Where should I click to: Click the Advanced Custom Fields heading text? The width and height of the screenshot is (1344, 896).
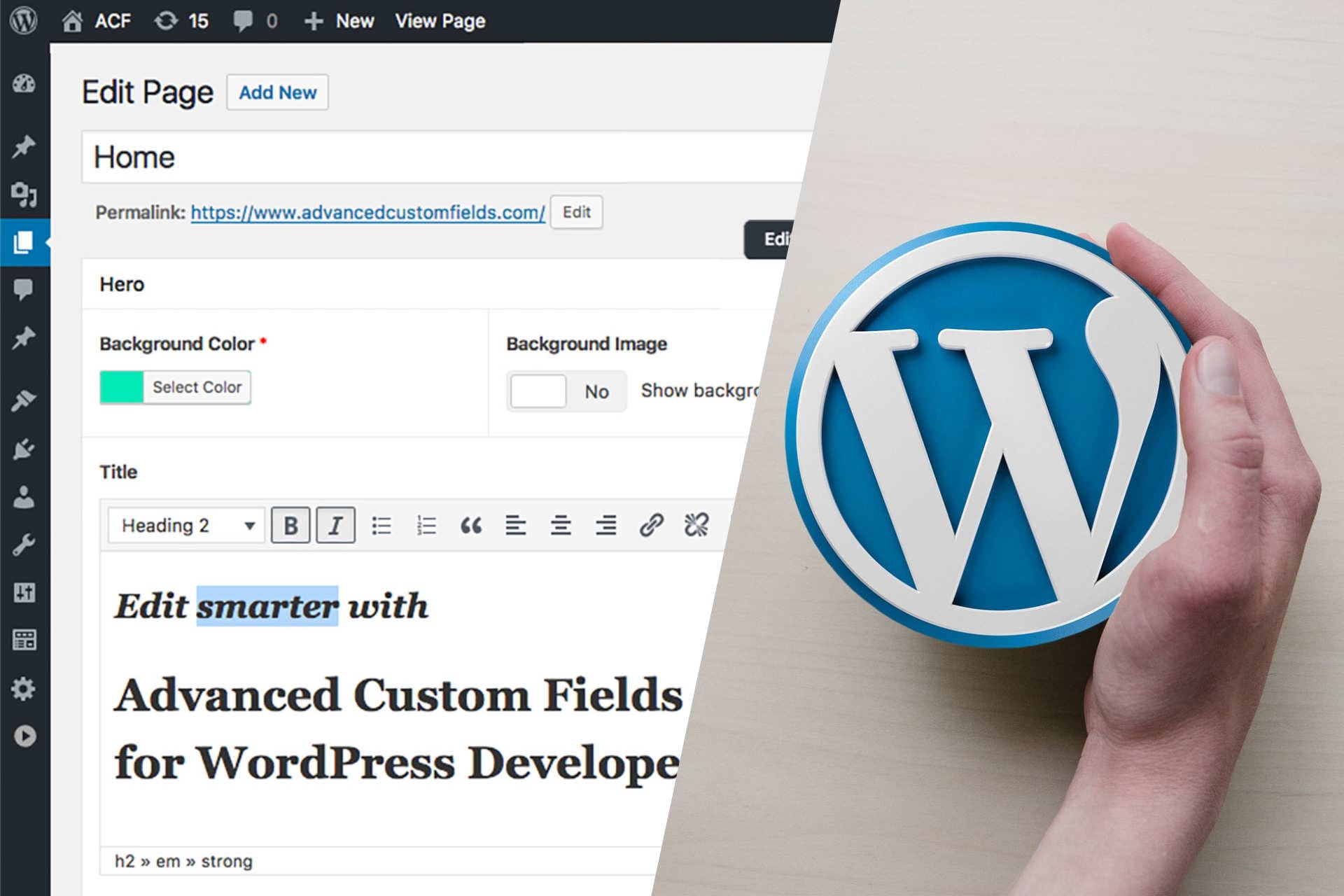pyautogui.click(x=398, y=695)
